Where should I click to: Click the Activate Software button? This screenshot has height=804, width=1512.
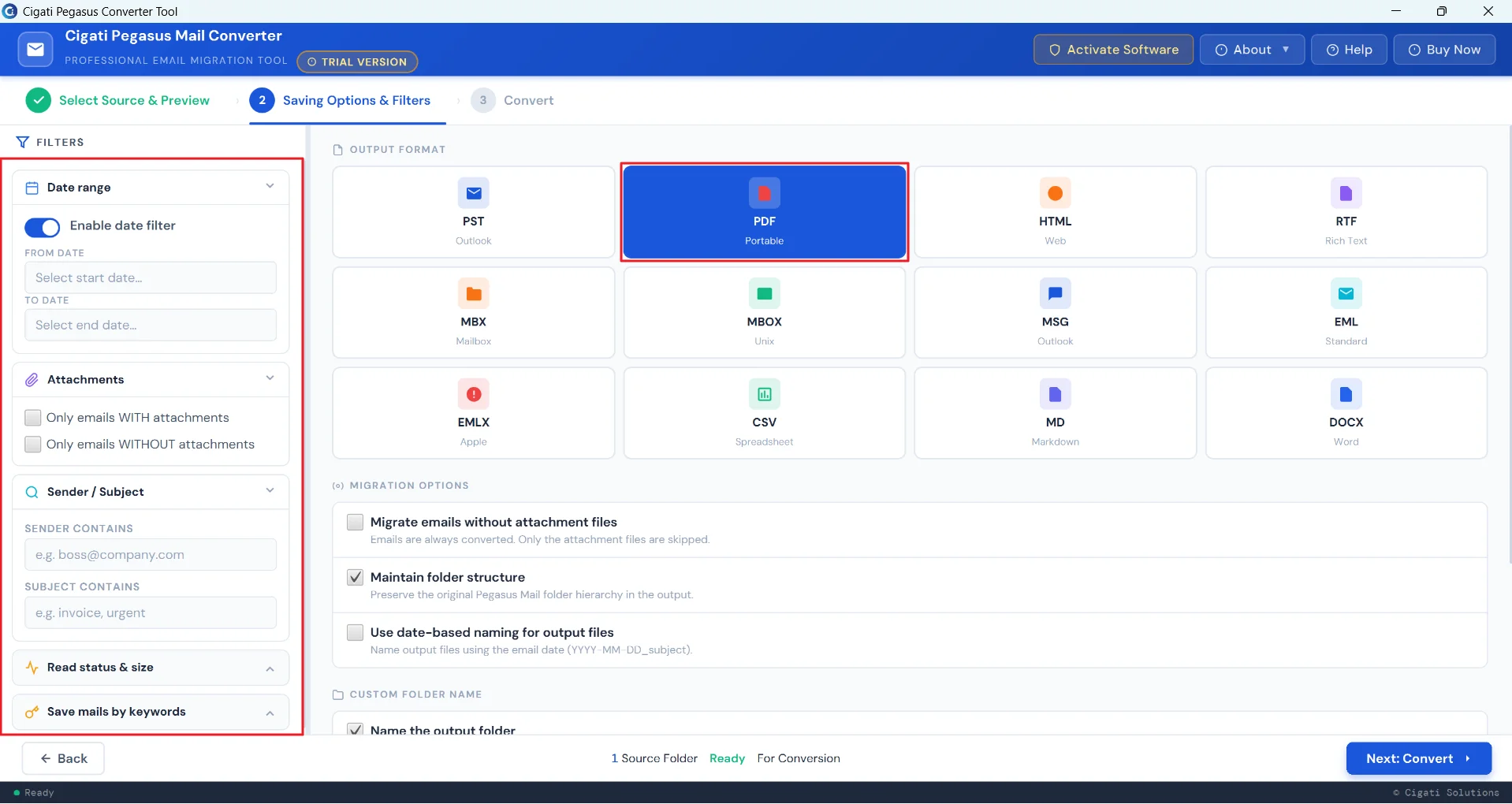[1113, 50]
